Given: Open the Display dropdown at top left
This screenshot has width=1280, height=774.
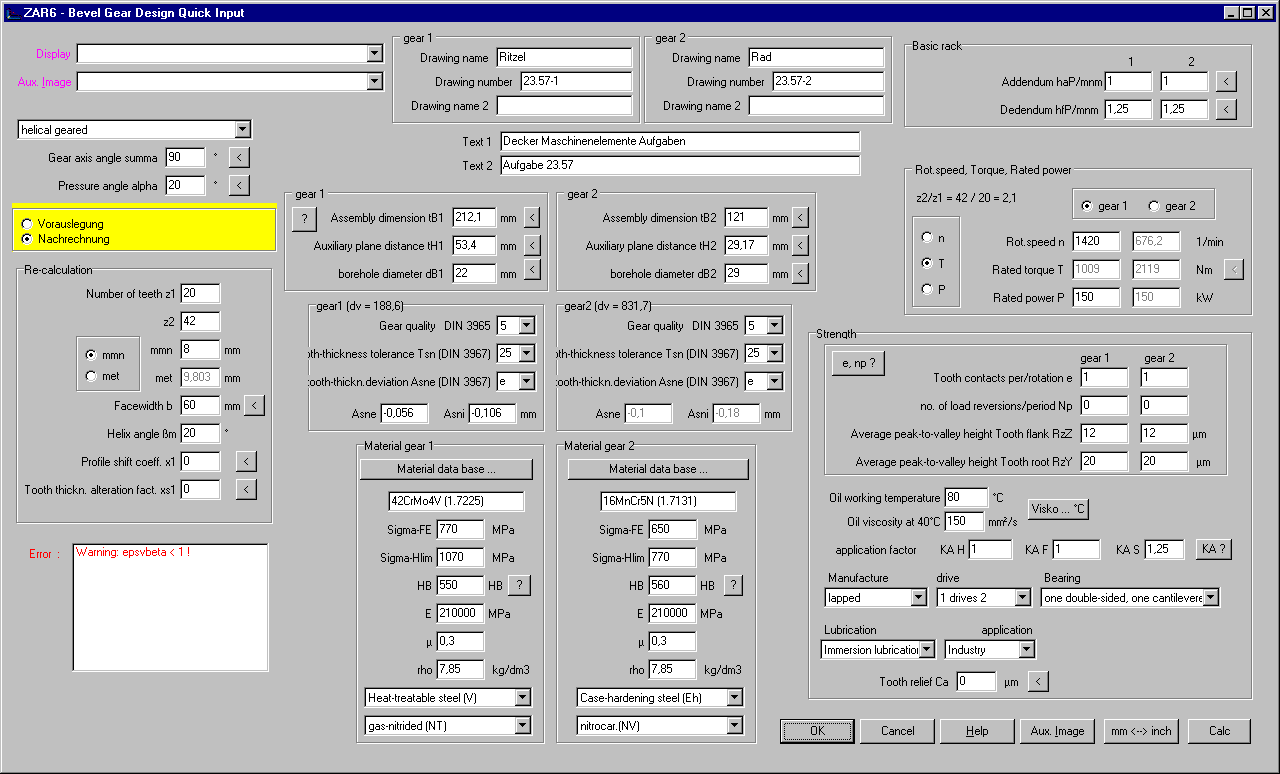Looking at the screenshot, I should coord(375,53).
